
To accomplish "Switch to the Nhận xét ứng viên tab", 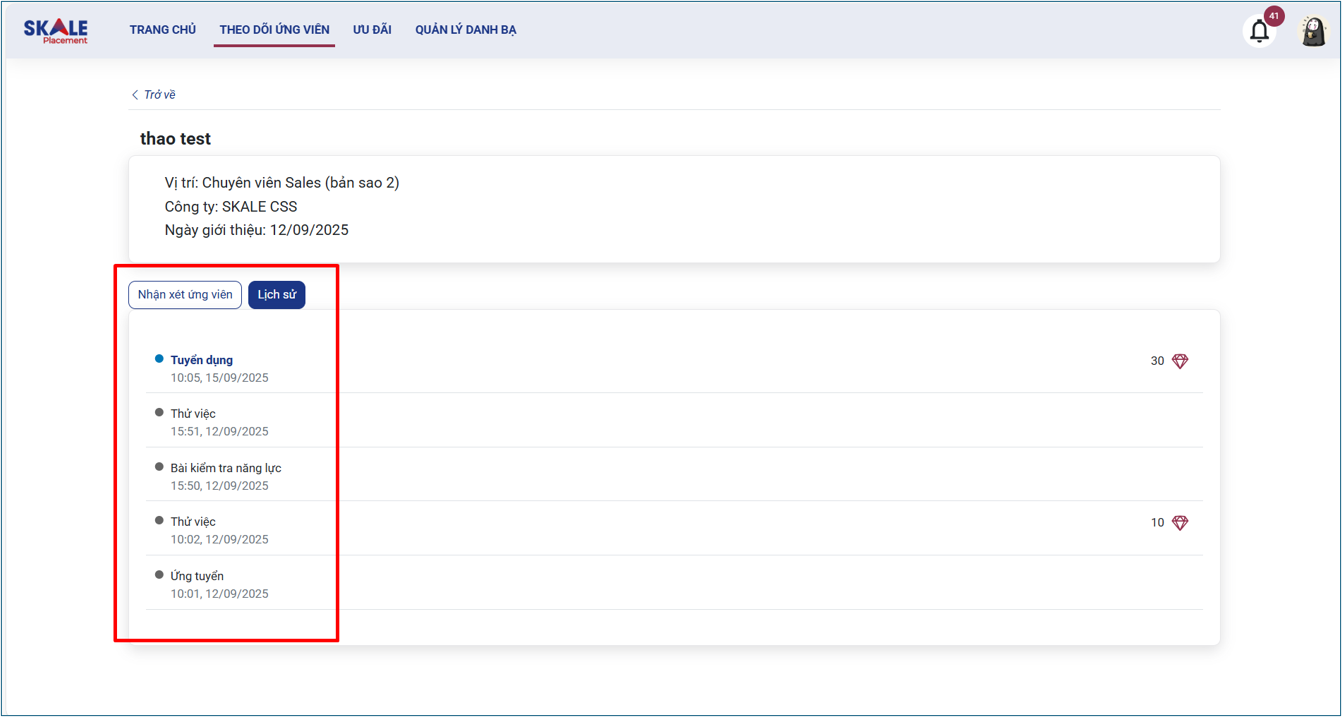I will [185, 295].
